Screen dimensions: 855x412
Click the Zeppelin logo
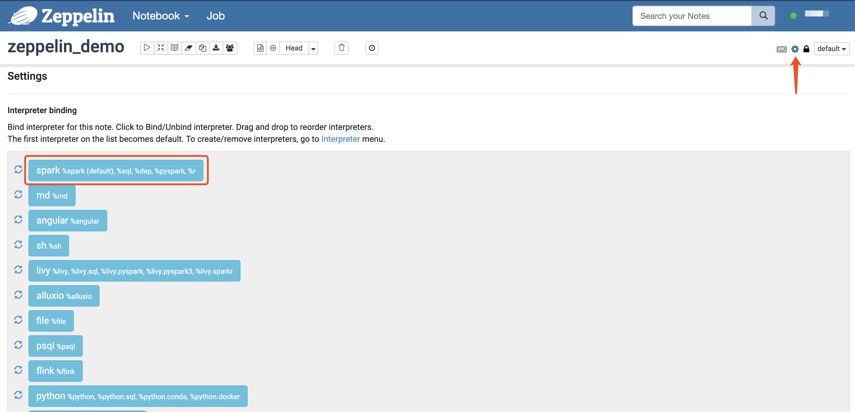tap(62, 16)
